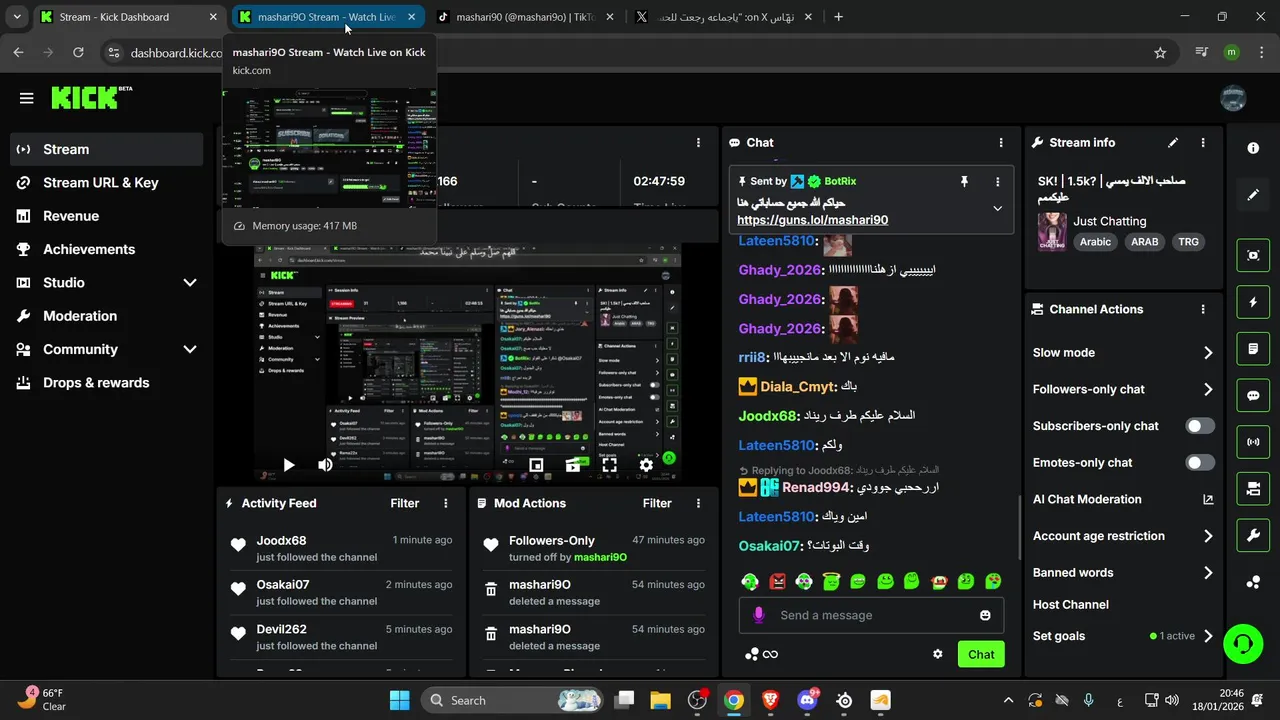Open Account age restriction chevron
The image size is (1280, 720).
tap(1208, 536)
